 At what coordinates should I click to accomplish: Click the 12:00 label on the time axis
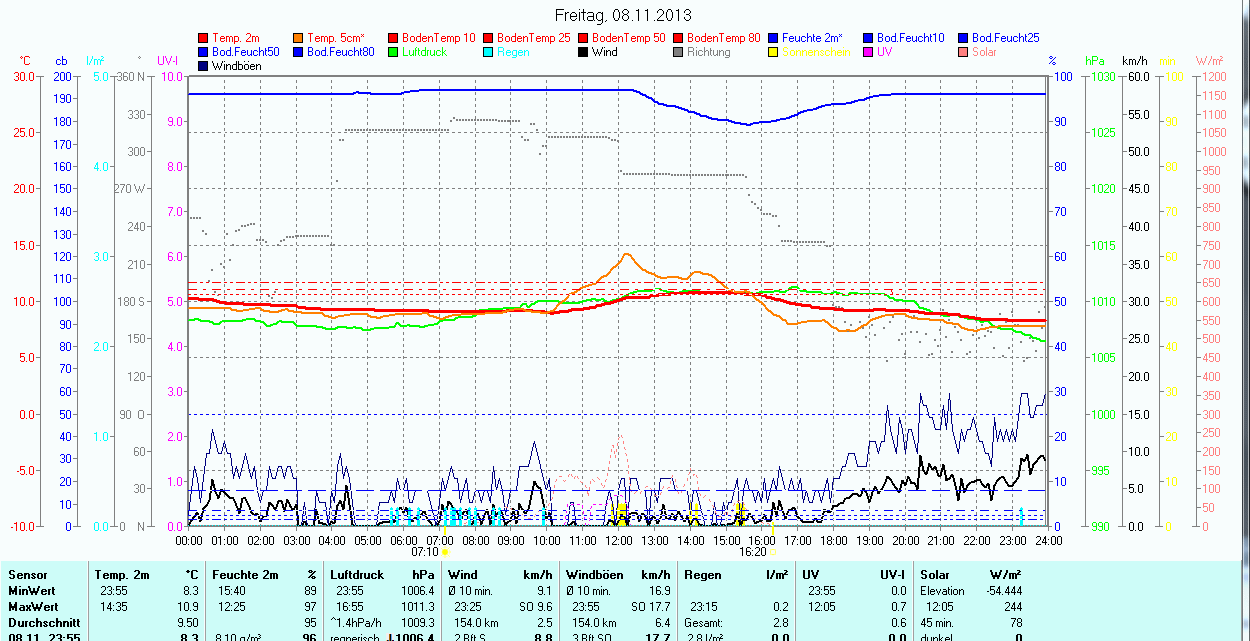click(x=619, y=540)
